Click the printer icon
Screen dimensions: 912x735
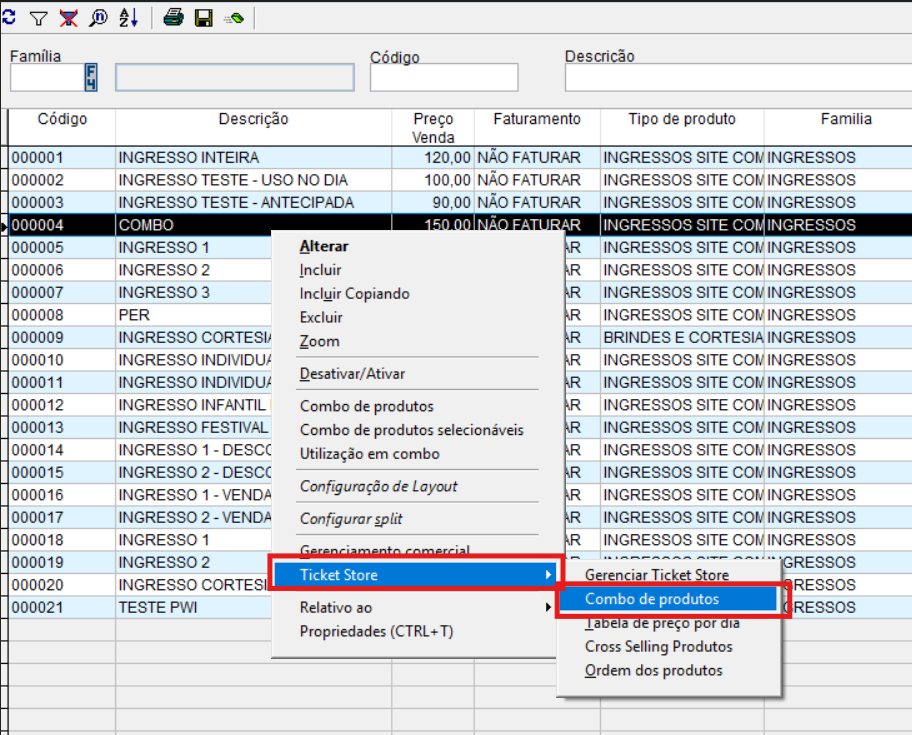173,17
